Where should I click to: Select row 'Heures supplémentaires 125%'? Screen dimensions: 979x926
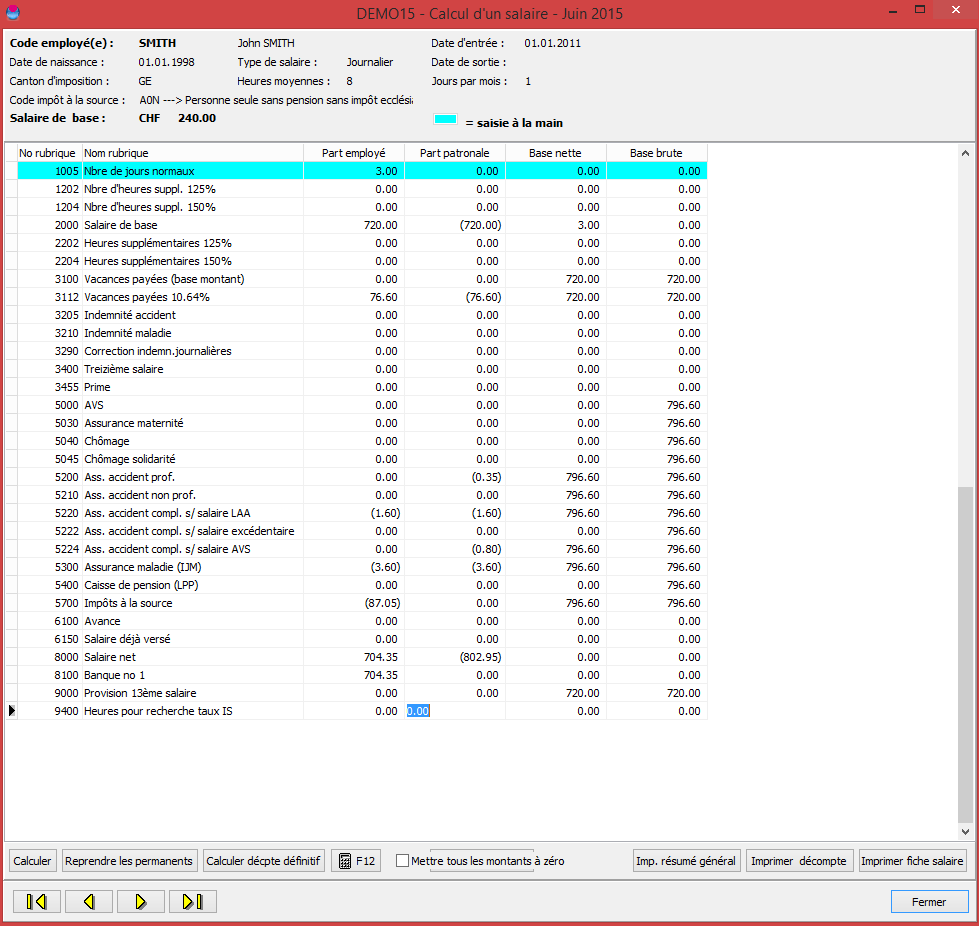[362, 243]
